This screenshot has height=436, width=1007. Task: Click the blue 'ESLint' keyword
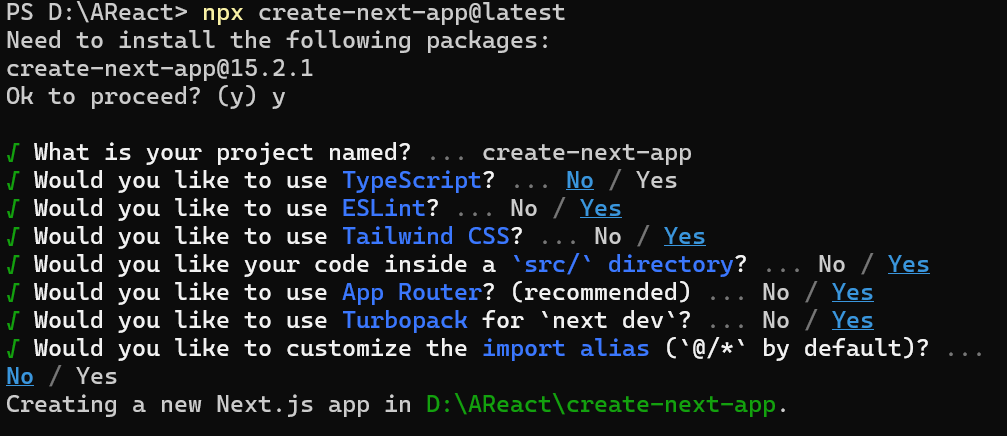pos(384,208)
